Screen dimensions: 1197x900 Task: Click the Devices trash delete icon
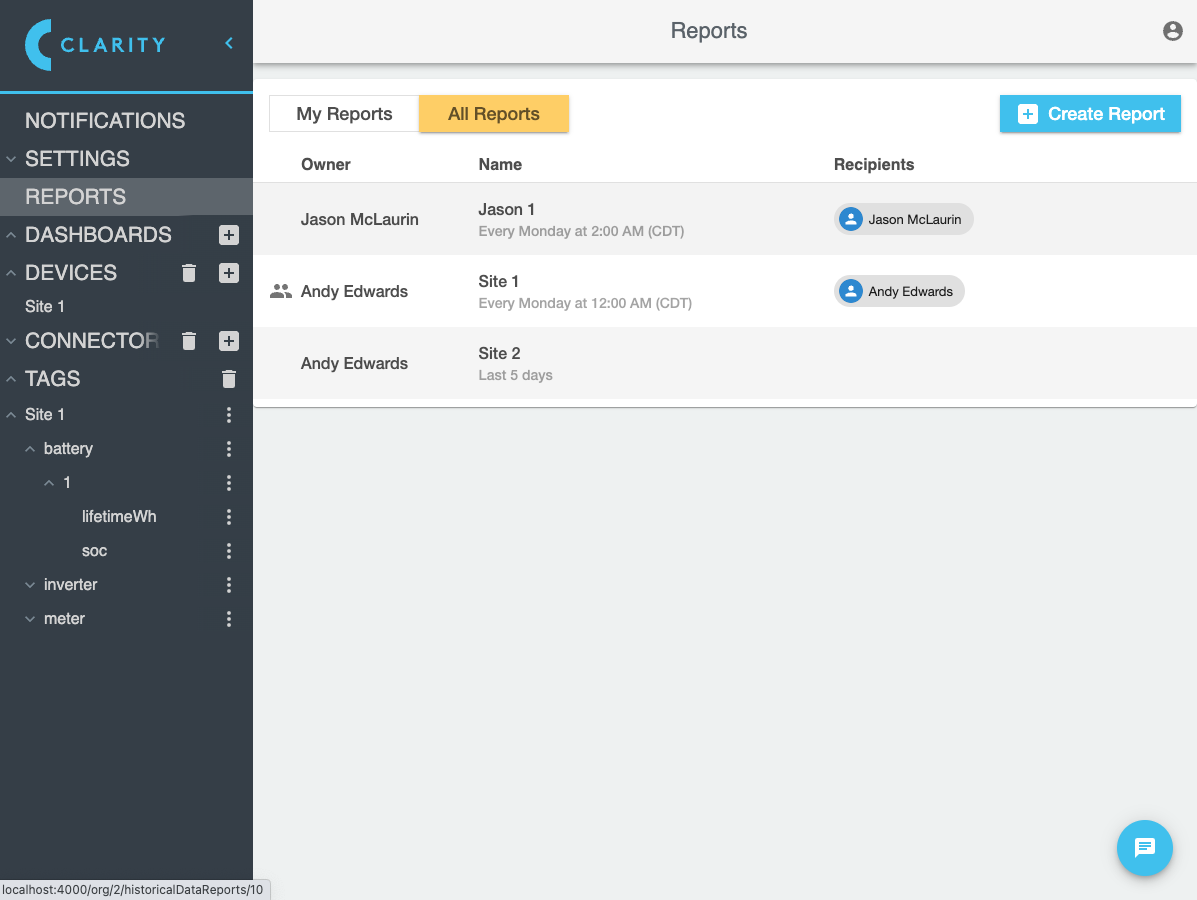[189, 273]
